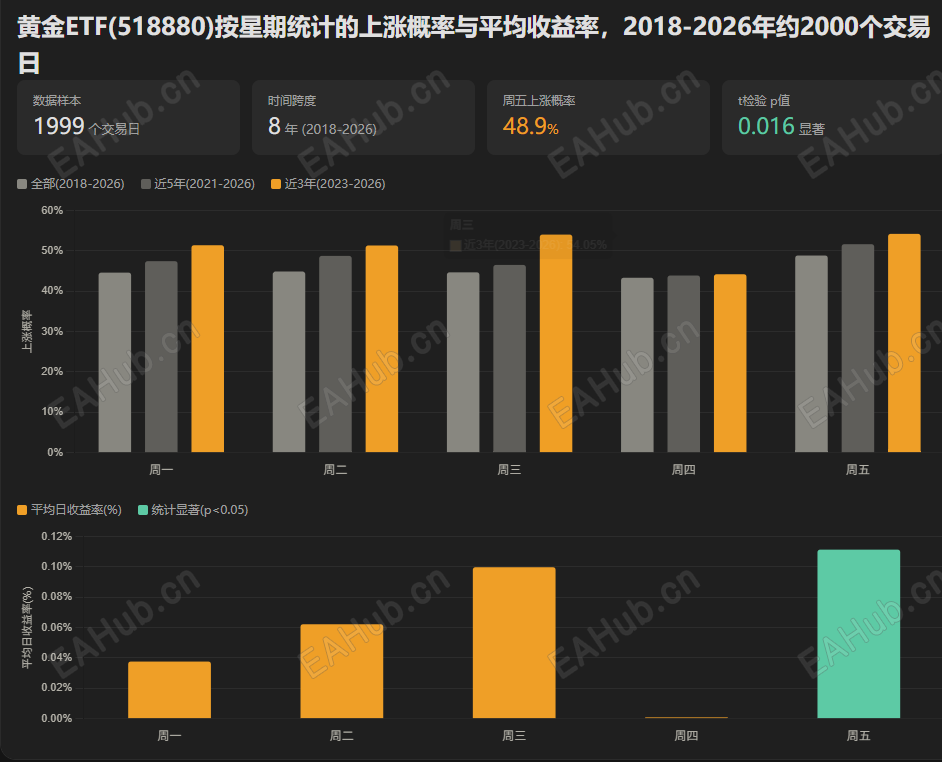Toggle the 全部(2018-2026) legend series
942x762 pixels.
71,184
